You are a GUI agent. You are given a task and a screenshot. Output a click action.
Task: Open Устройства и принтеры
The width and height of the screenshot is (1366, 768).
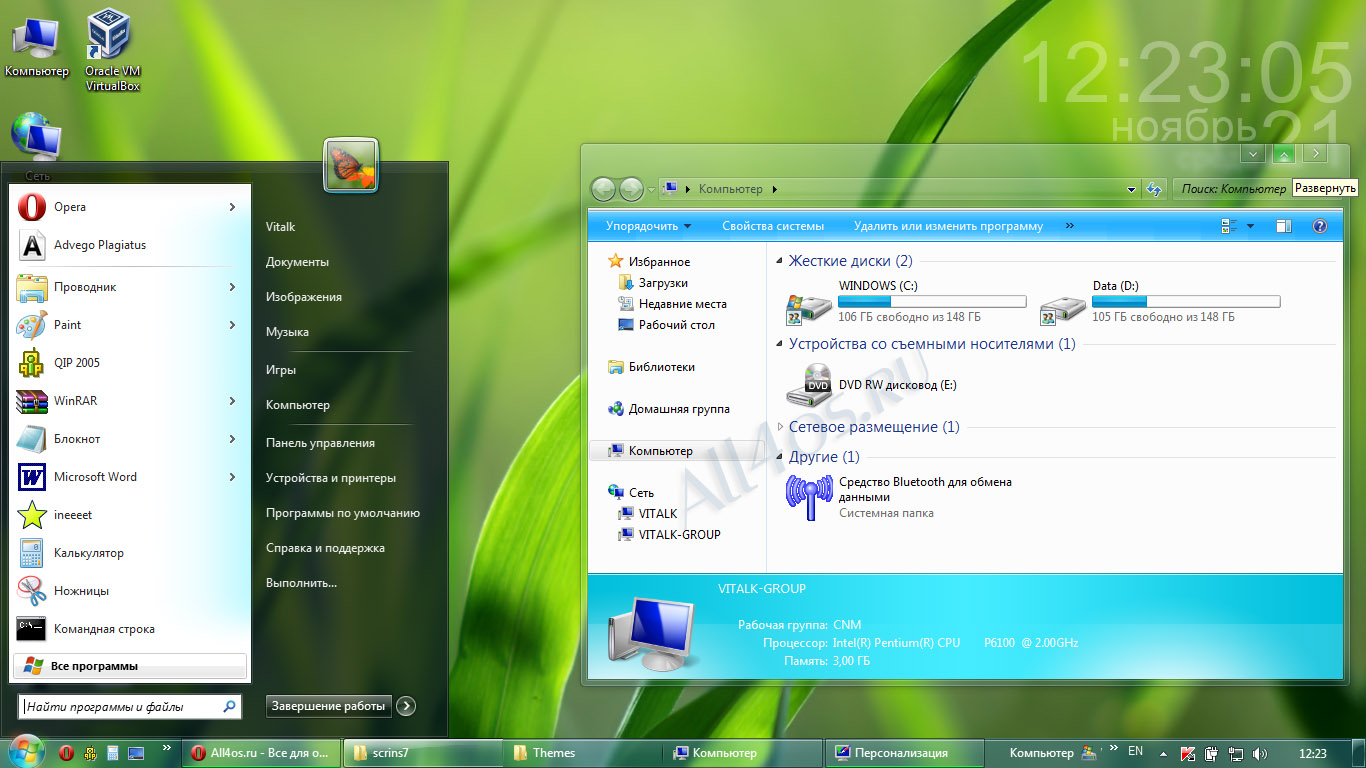pyautogui.click(x=331, y=478)
